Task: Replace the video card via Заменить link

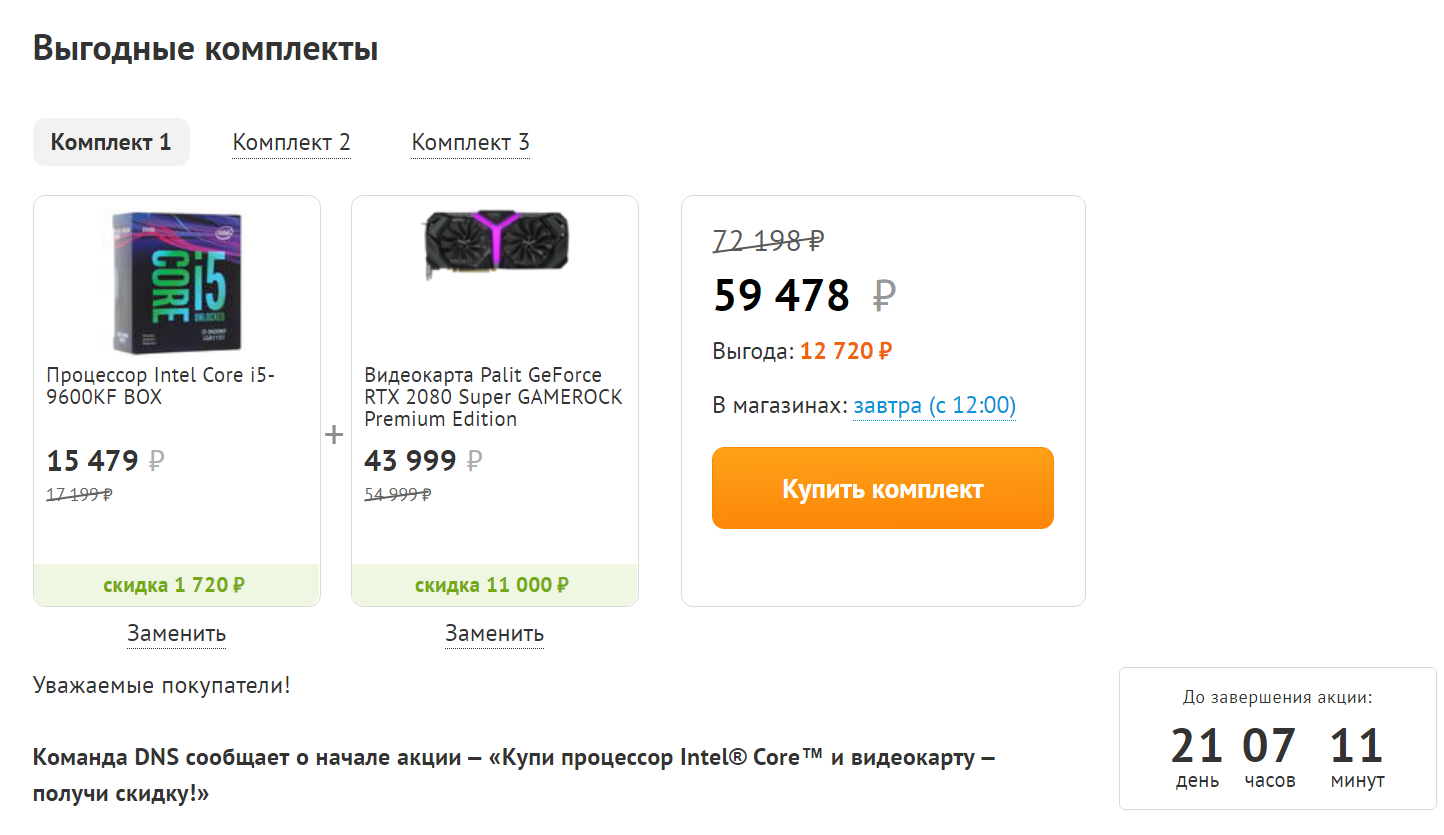Action: tap(494, 634)
